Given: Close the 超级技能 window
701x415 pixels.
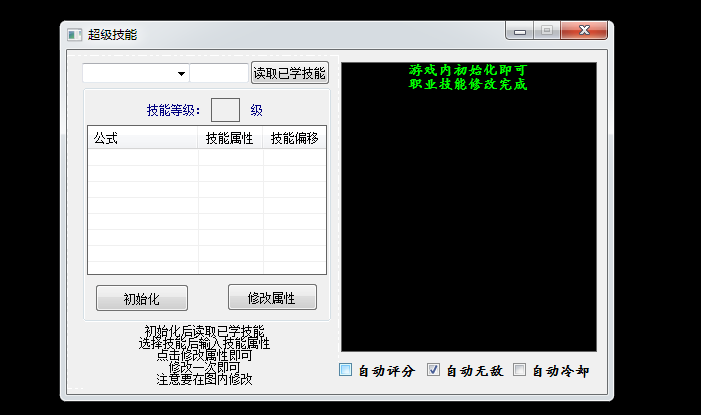Looking at the screenshot, I should pos(584,30).
